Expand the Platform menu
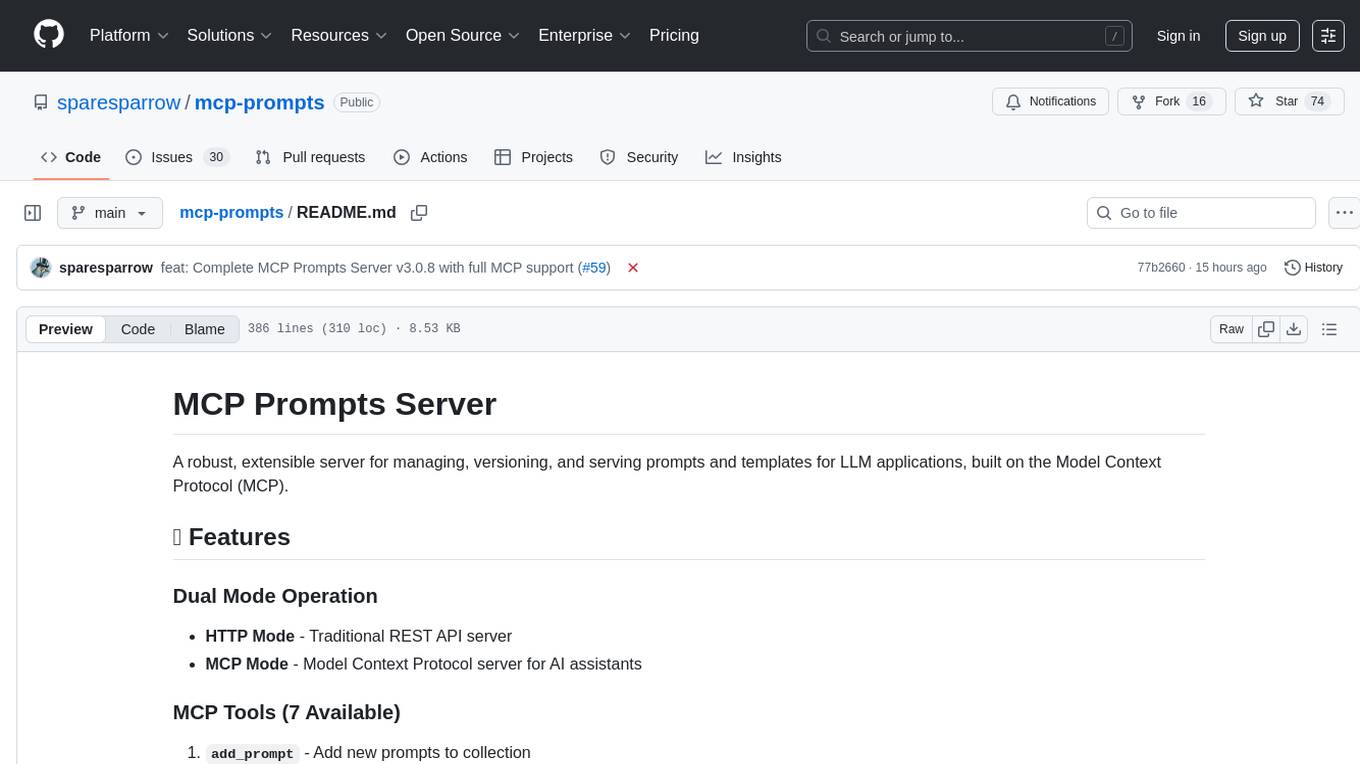The height and width of the screenshot is (764, 1360). (x=129, y=35)
